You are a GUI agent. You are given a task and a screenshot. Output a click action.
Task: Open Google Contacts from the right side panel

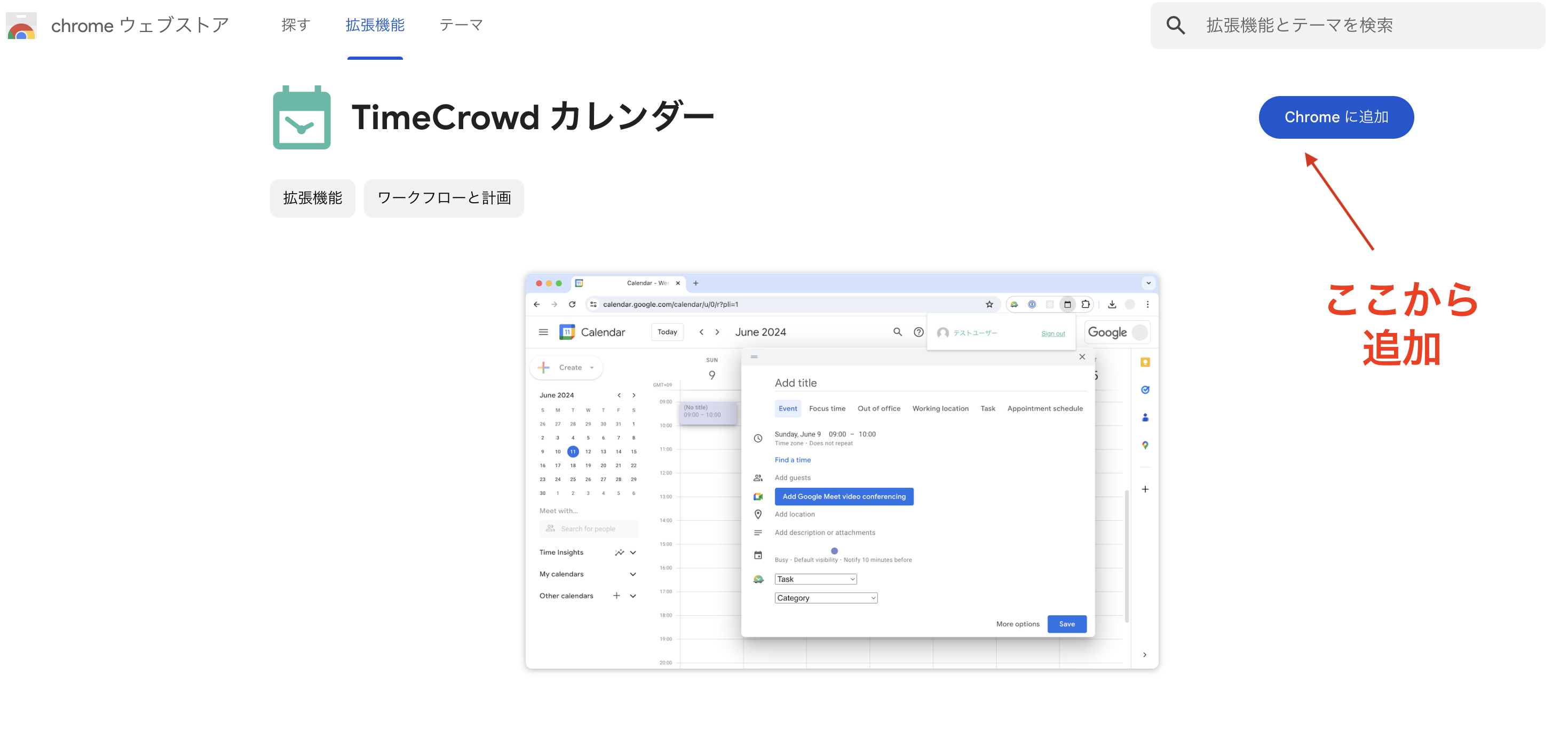[x=1145, y=417]
